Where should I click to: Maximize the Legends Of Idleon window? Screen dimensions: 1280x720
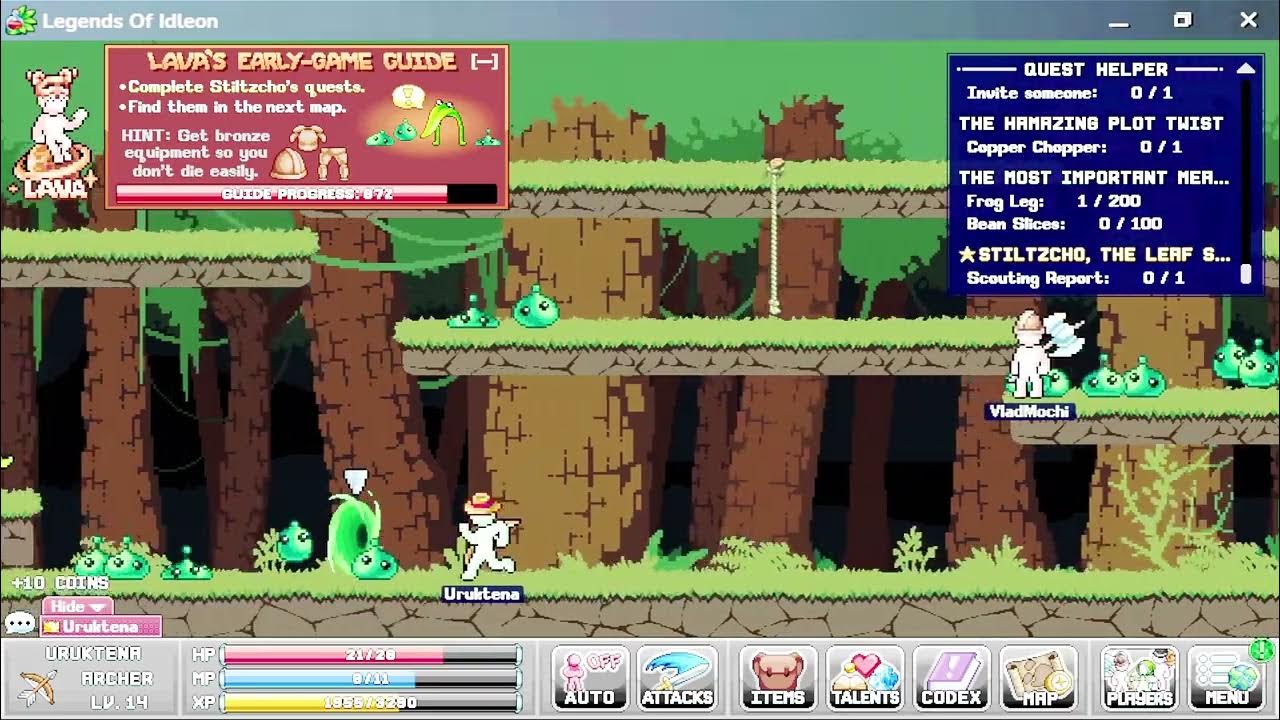tap(1183, 20)
